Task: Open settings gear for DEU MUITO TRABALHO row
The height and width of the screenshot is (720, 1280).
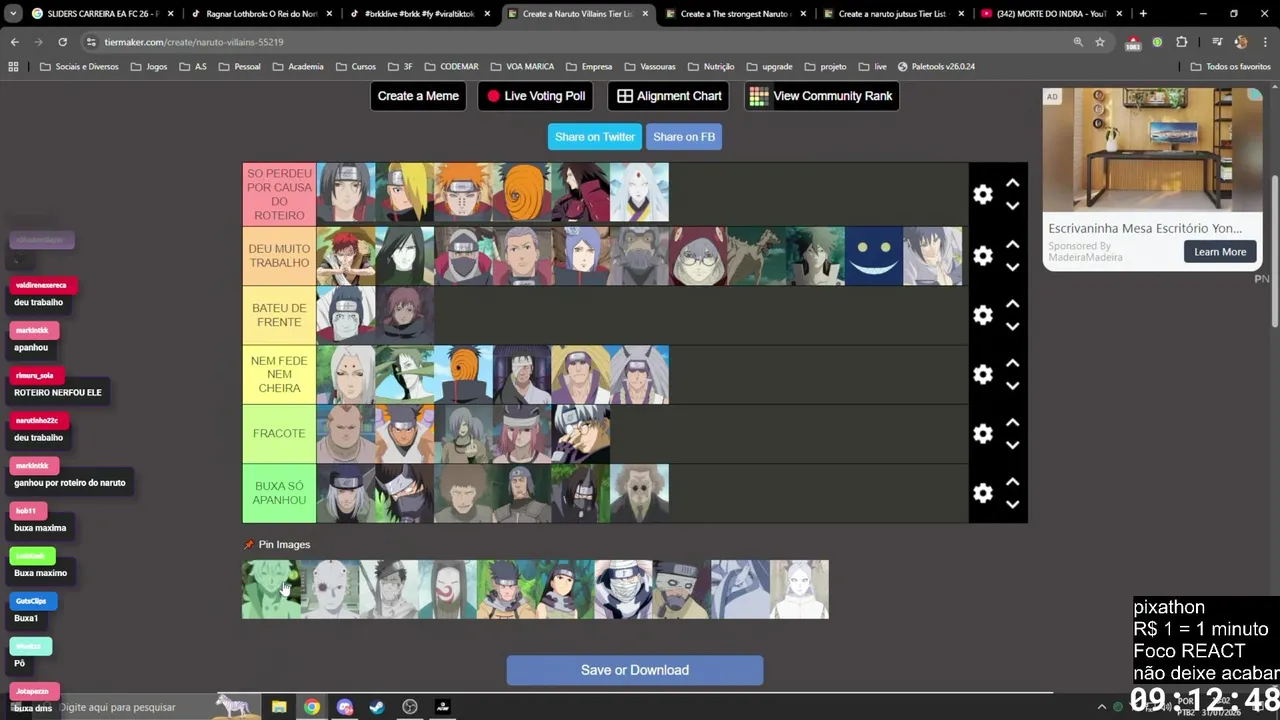Action: click(x=983, y=256)
